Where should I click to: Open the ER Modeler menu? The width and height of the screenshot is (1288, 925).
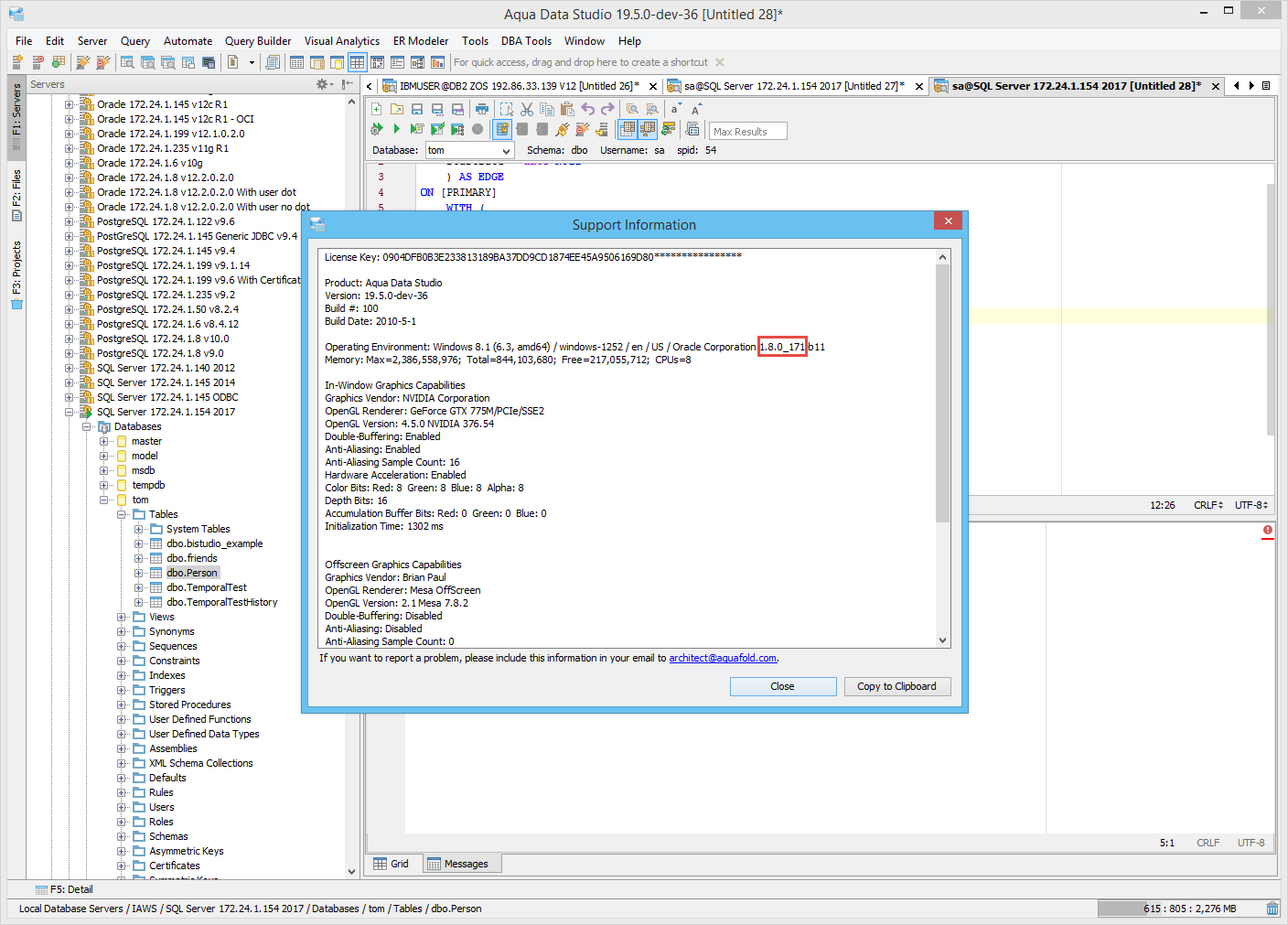(x=421, y=41)
